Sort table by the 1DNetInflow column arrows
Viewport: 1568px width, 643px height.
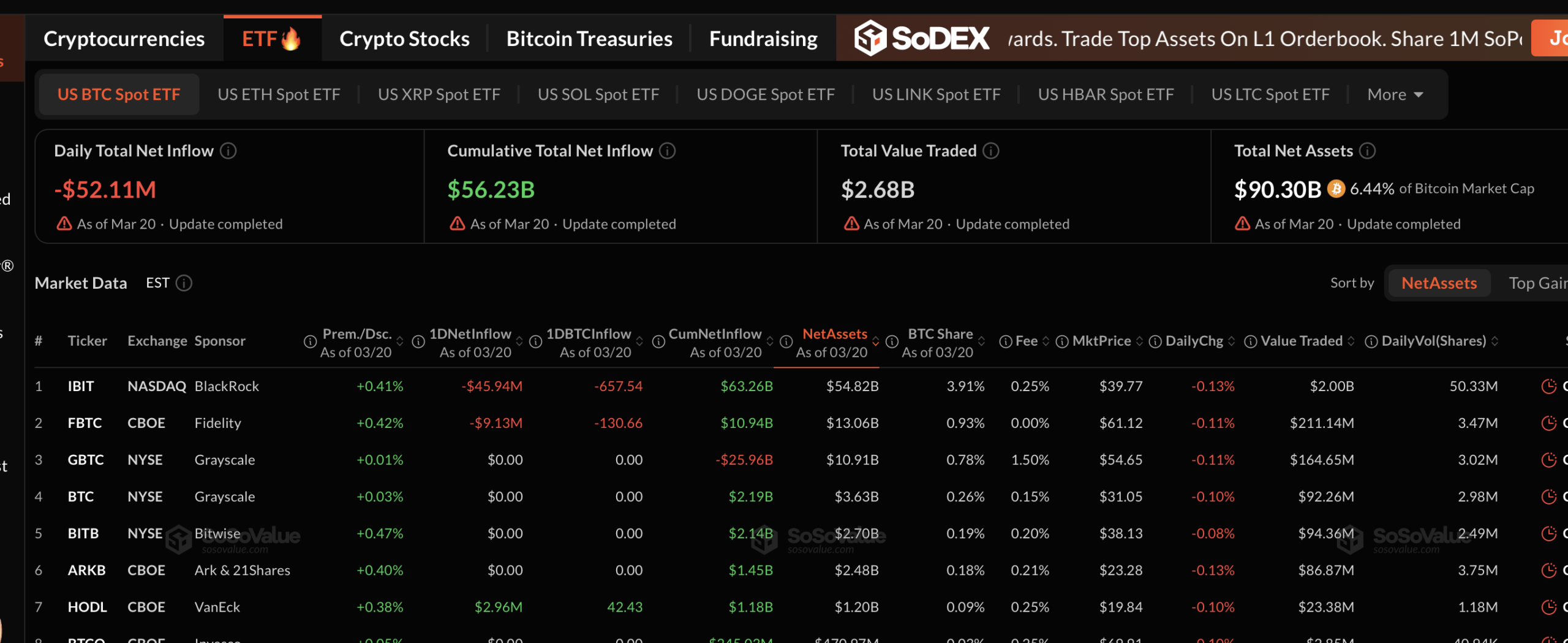coord(519,341)
